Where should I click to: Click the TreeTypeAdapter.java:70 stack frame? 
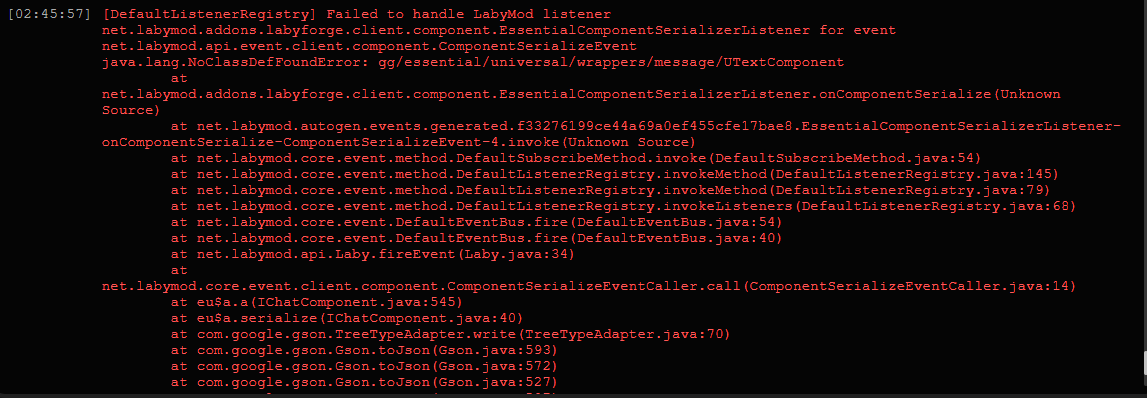(x=451, y=334)
